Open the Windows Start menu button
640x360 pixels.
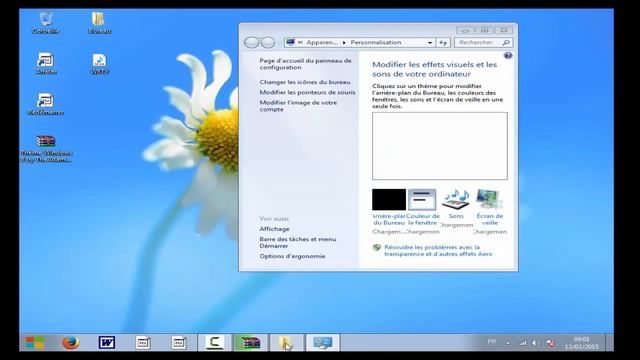pyautogui.click(x=35, y=342)
